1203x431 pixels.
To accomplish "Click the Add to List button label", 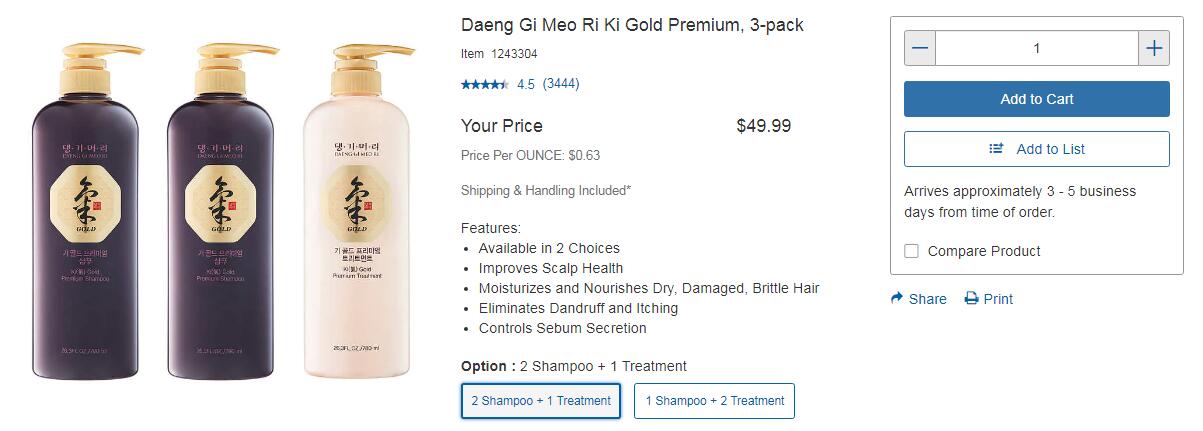I will click(x=1050, y=149).
